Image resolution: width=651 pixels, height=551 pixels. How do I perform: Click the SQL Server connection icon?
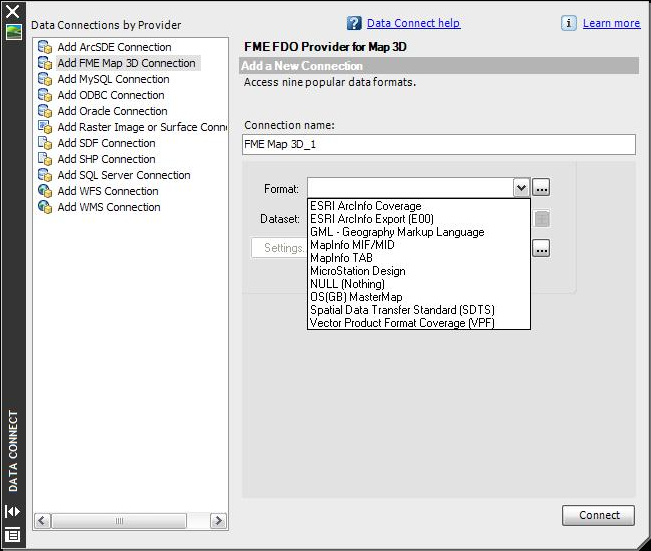click(x=45, y=175)
